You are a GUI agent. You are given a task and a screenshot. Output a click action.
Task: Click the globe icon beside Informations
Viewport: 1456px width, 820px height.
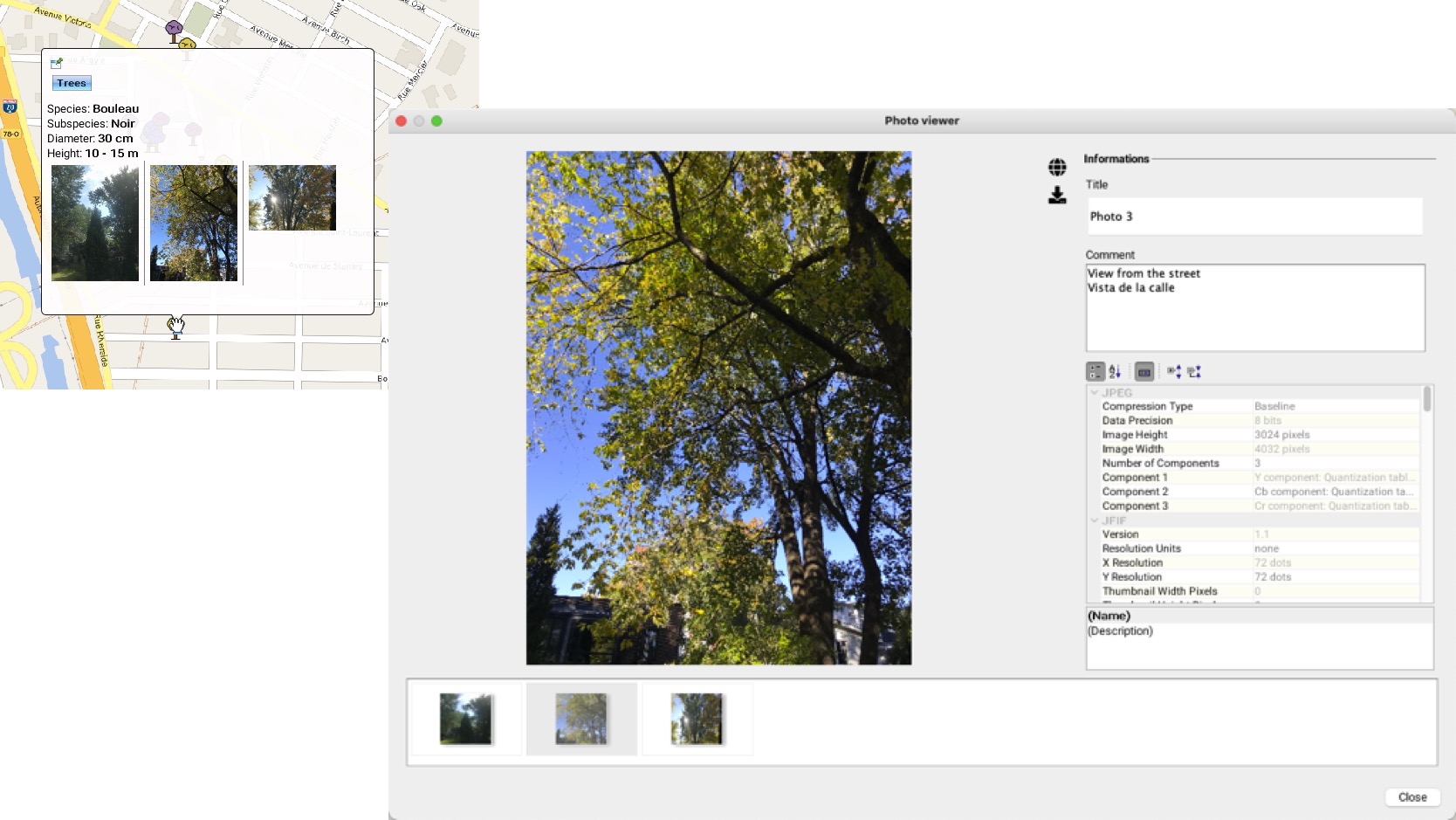pos(1057,167)
